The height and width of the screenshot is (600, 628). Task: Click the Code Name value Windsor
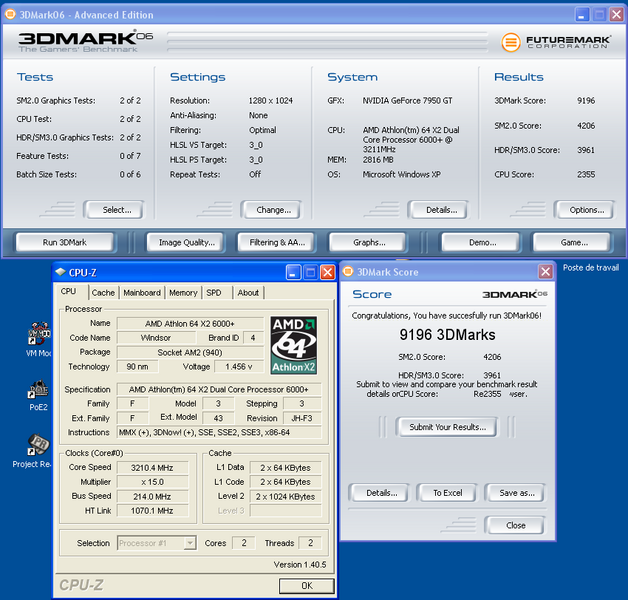(x=156, y=338)
